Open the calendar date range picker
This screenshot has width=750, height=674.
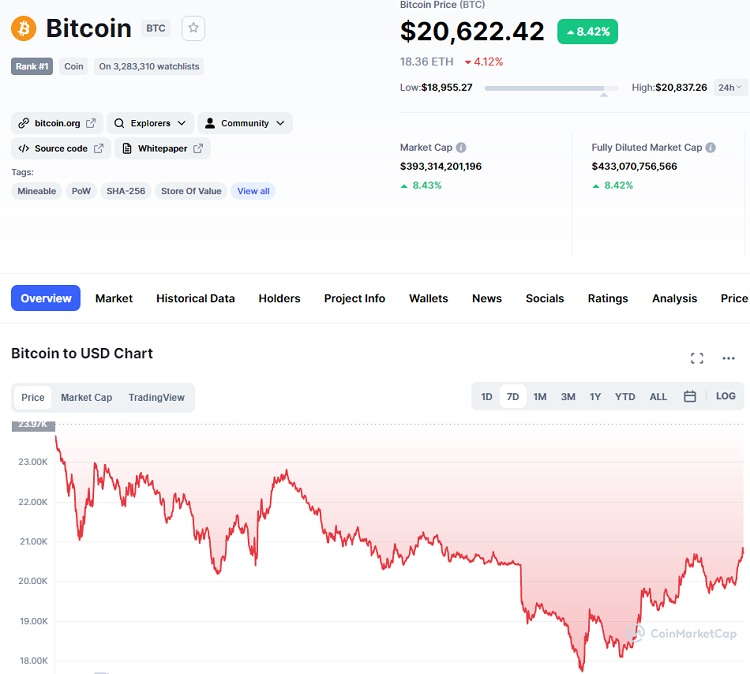click(690, 397)
